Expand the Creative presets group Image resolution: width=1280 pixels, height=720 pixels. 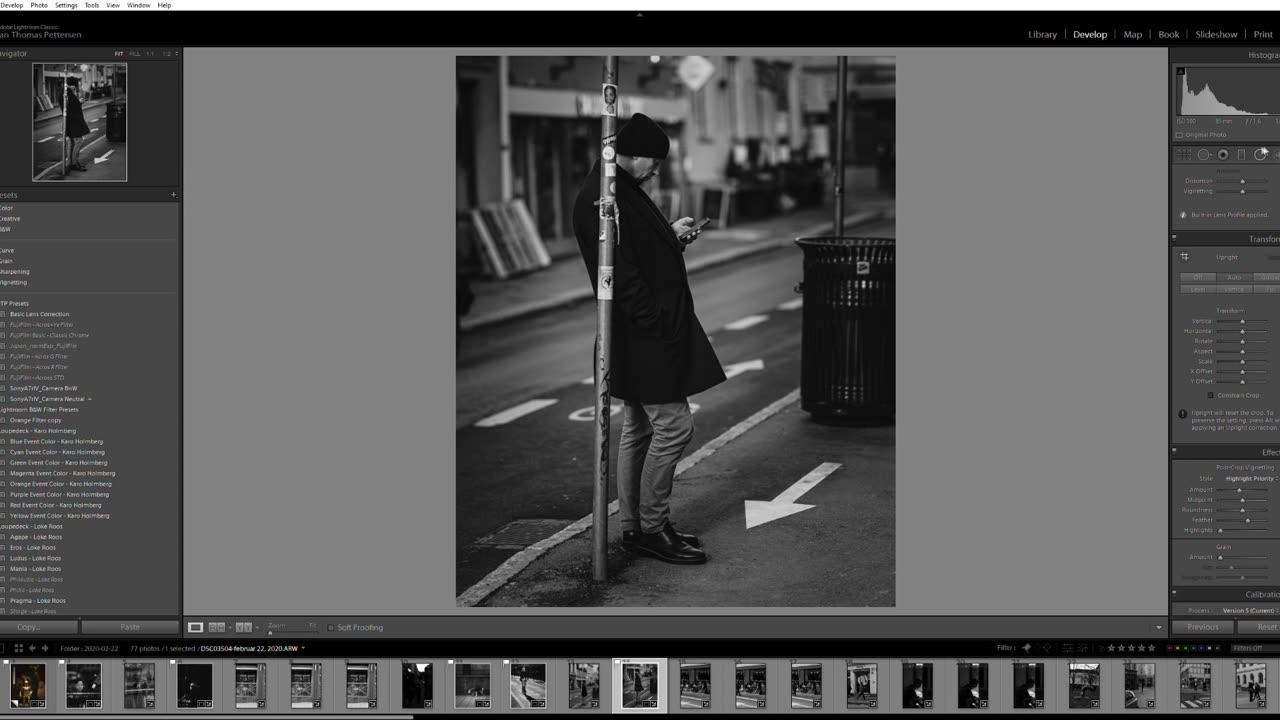(x=9, y=218)
